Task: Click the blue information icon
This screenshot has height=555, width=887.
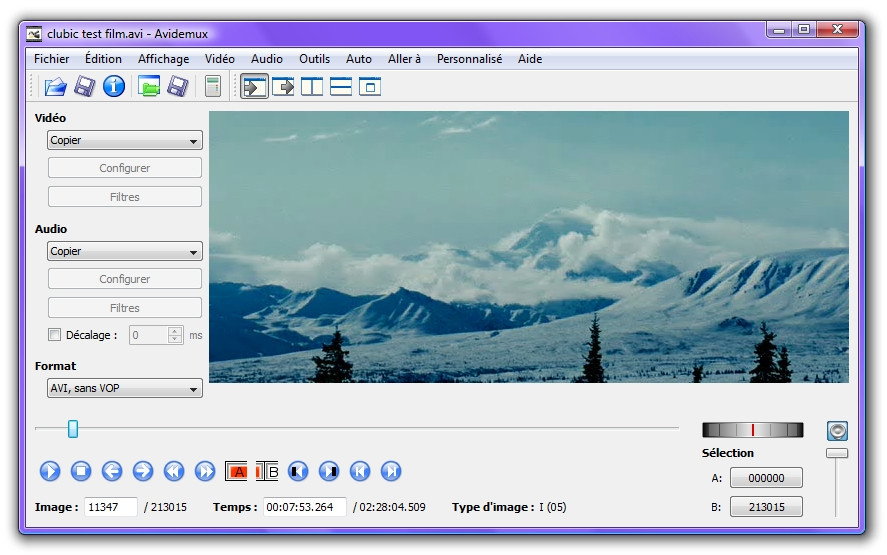Action: (114, 87)
